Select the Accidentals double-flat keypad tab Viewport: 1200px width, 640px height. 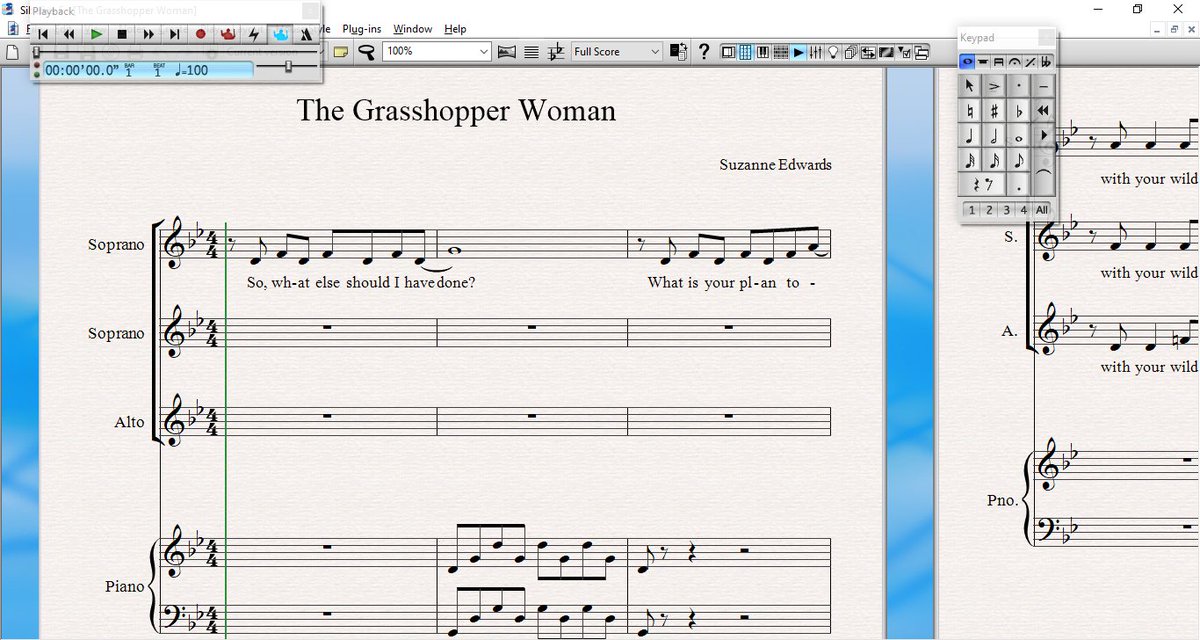(x=1046, y=62)
